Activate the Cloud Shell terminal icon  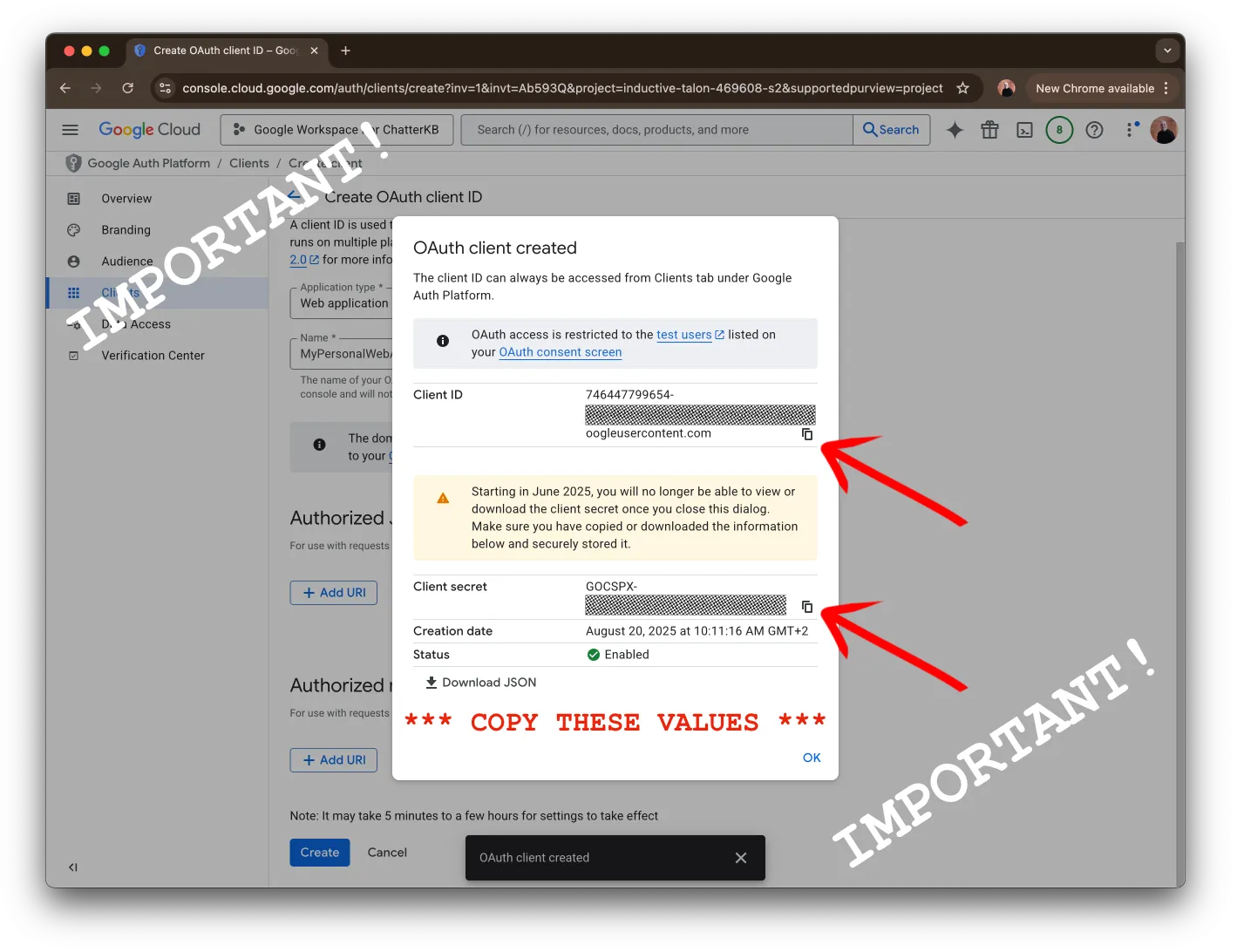1024,130
